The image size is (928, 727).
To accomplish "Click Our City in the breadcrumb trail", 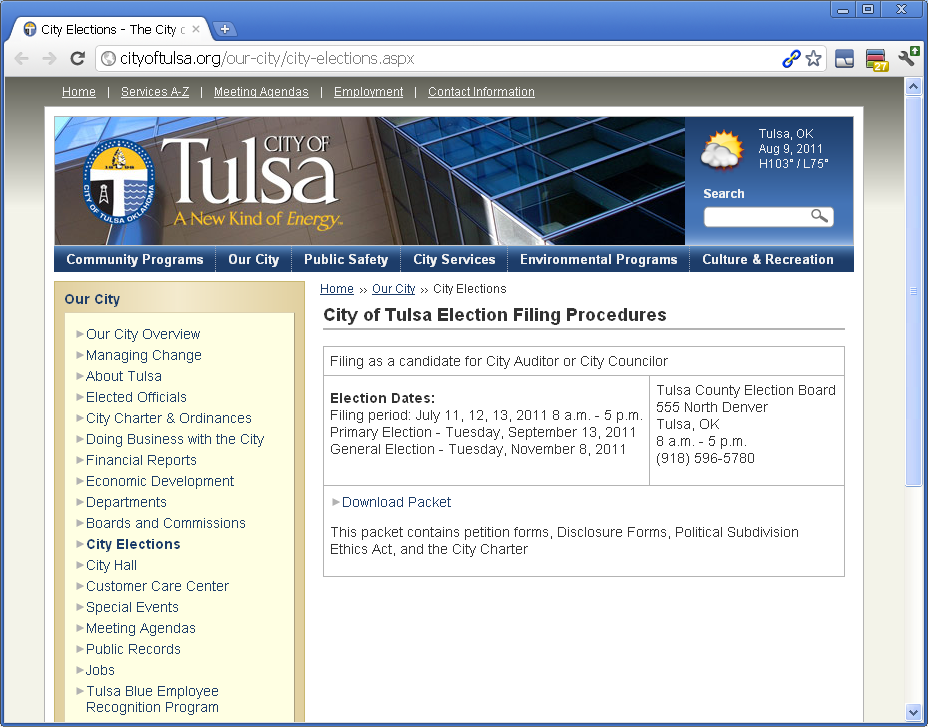I will (394, 289).
